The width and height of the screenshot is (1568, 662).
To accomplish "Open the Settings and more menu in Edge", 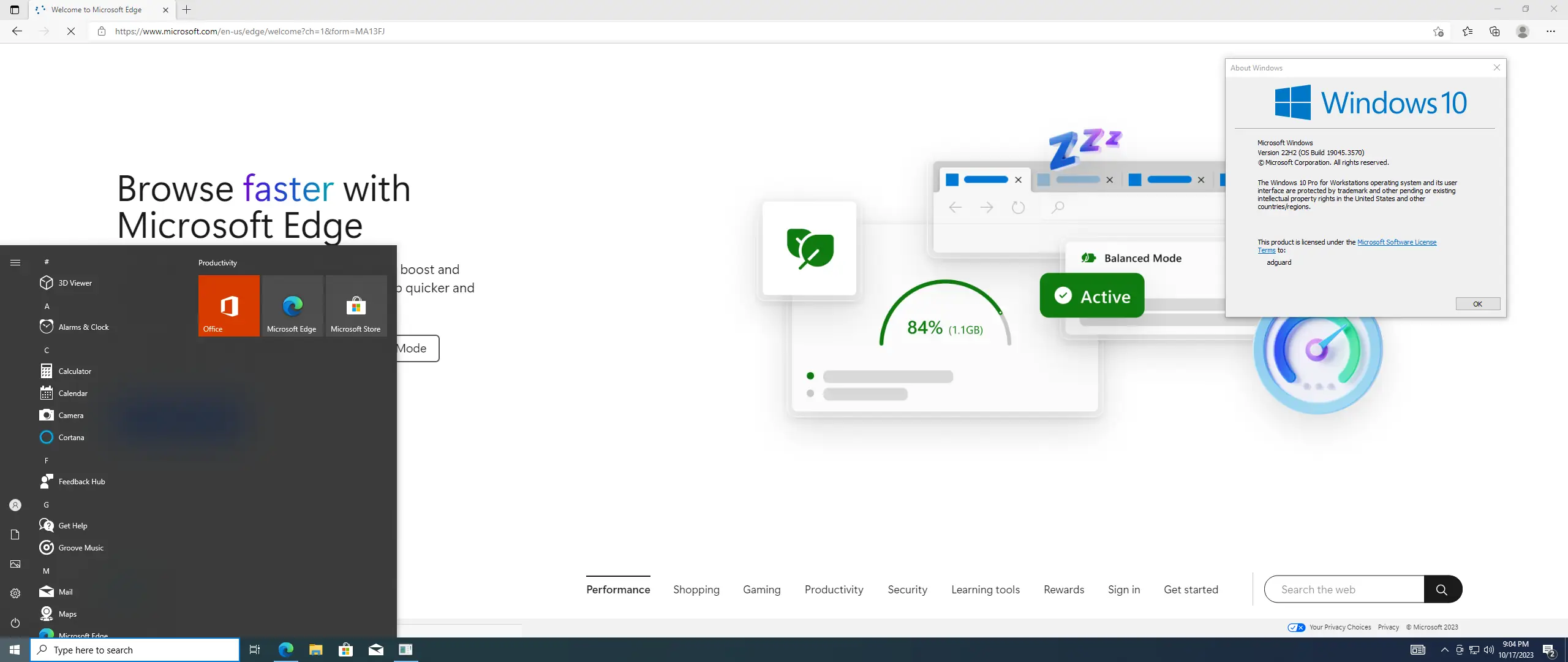I will [1551, 31].
